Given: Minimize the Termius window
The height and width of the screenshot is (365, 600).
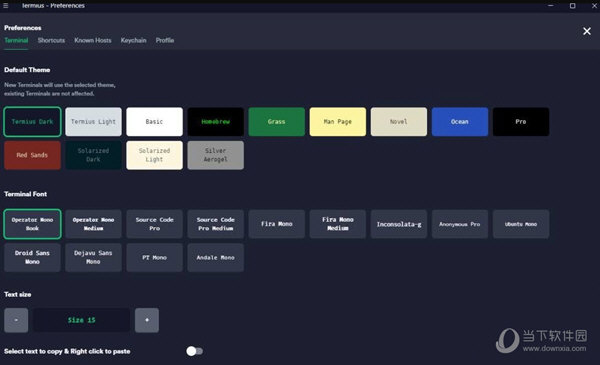Looking at the screenshot, I should (x=551, y=5).
